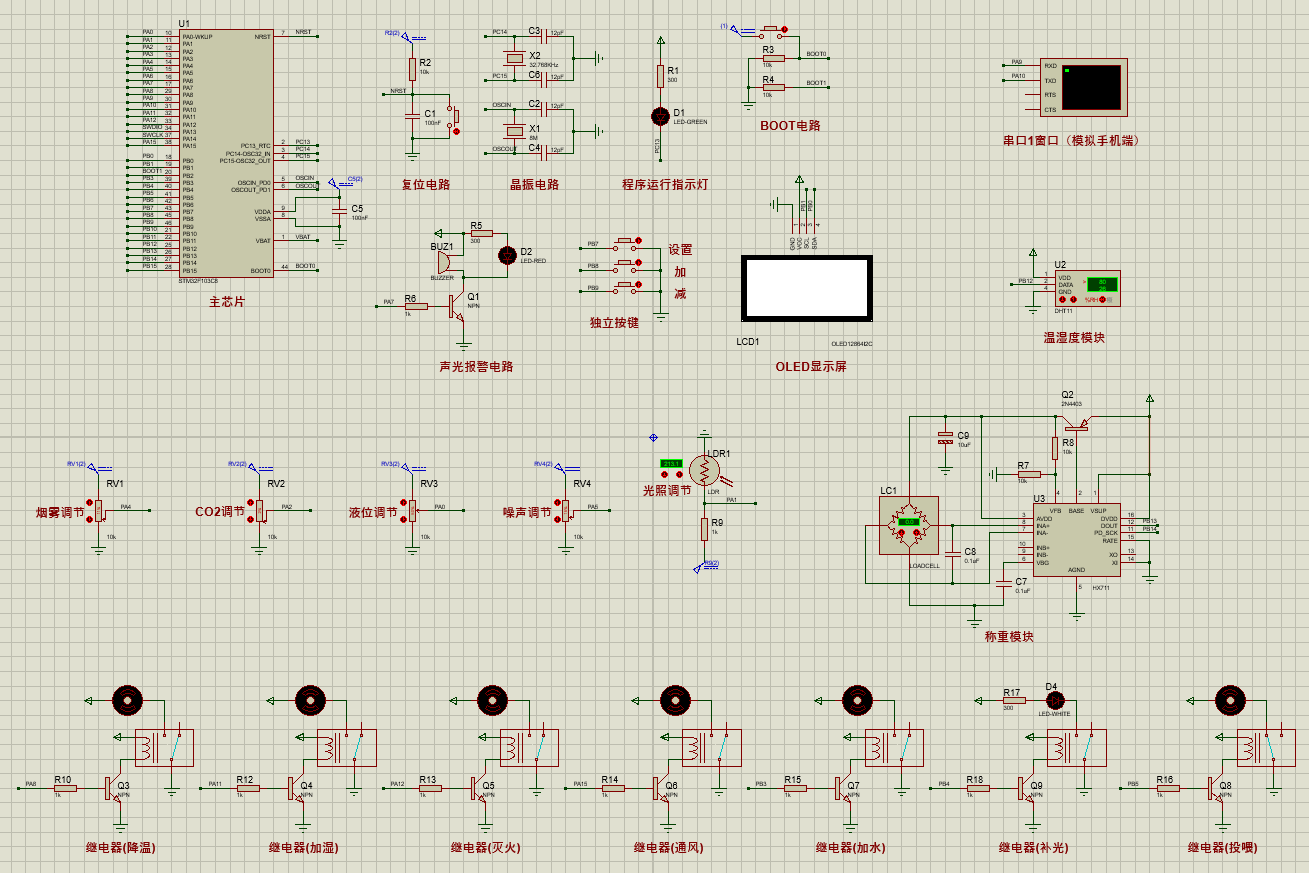Select the LCD1 OLED display screen
1309x873 pixels.
[805, 288]
